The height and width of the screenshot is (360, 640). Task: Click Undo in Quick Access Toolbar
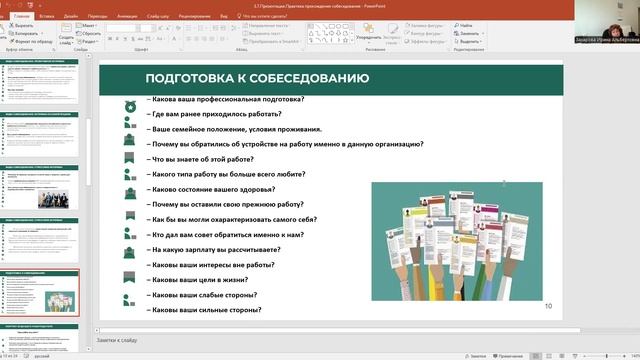tap(8, 5)
